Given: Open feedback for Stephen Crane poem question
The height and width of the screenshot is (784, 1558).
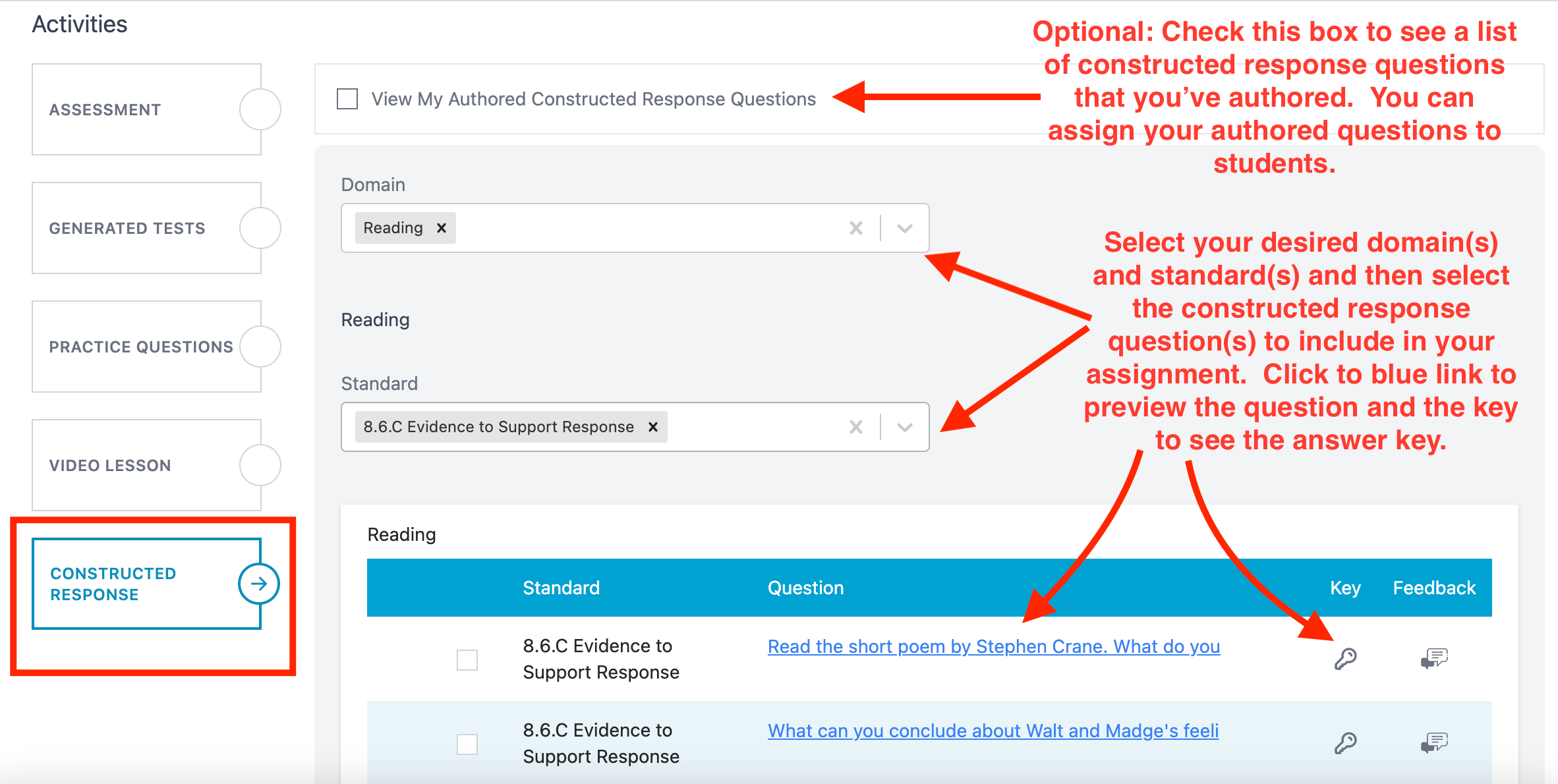Looking at the screenshot, I should (1434, 658).
